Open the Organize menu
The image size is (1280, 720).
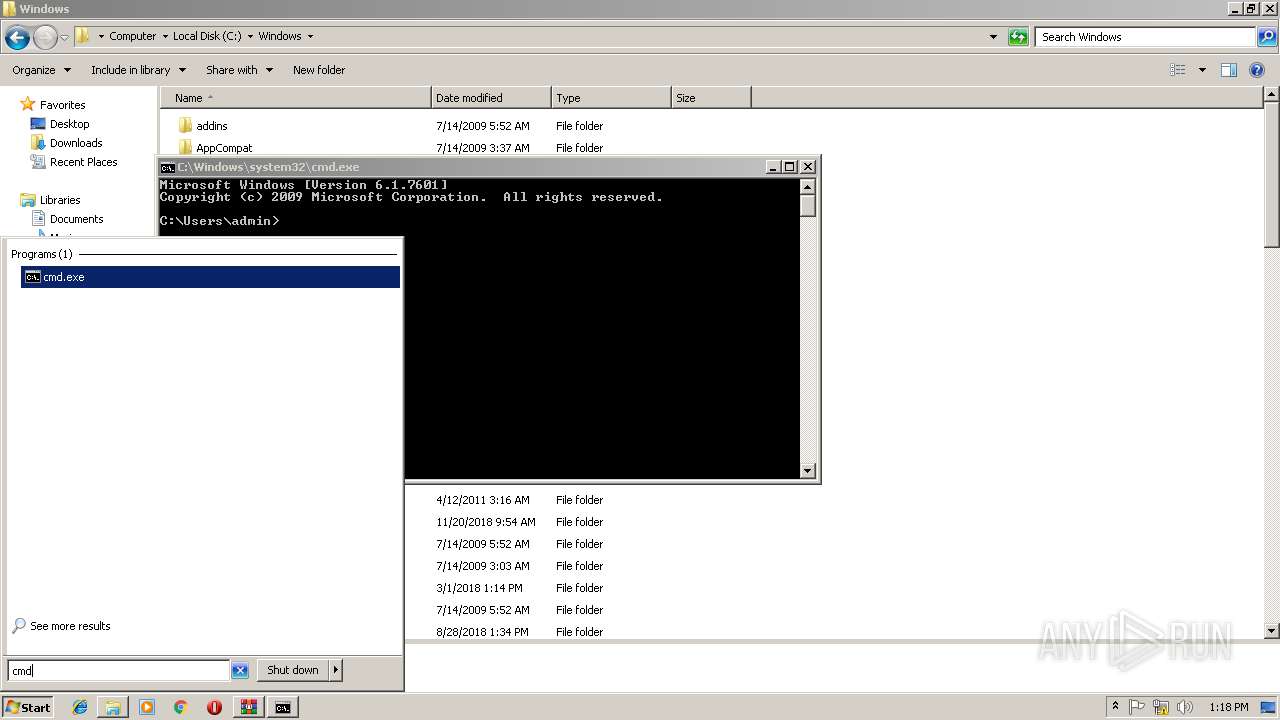[42, 70]
